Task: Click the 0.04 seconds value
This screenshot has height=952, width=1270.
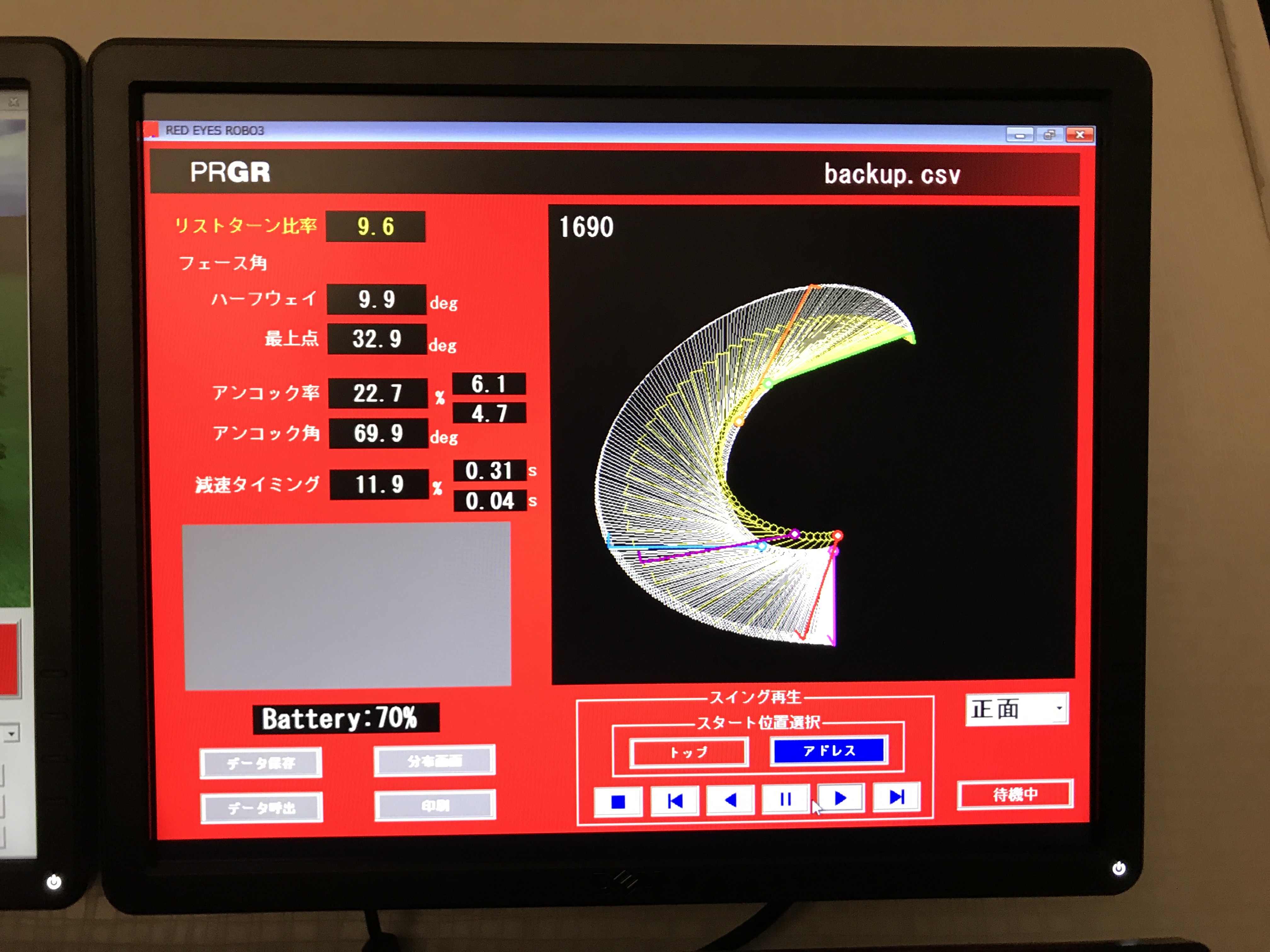Action: tap(490, 500)
